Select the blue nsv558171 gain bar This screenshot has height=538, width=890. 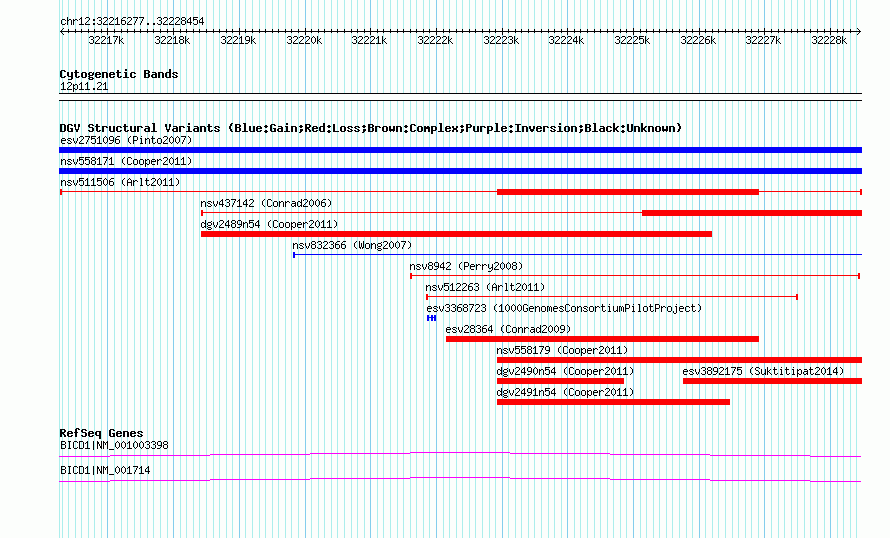460,171
